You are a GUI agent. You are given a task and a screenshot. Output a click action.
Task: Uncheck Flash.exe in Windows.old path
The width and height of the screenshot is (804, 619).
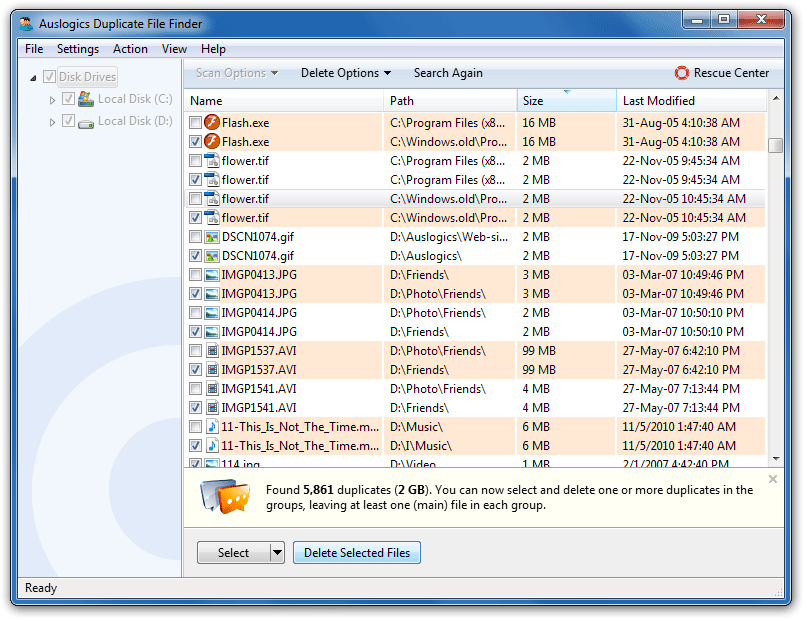[195, 142]
